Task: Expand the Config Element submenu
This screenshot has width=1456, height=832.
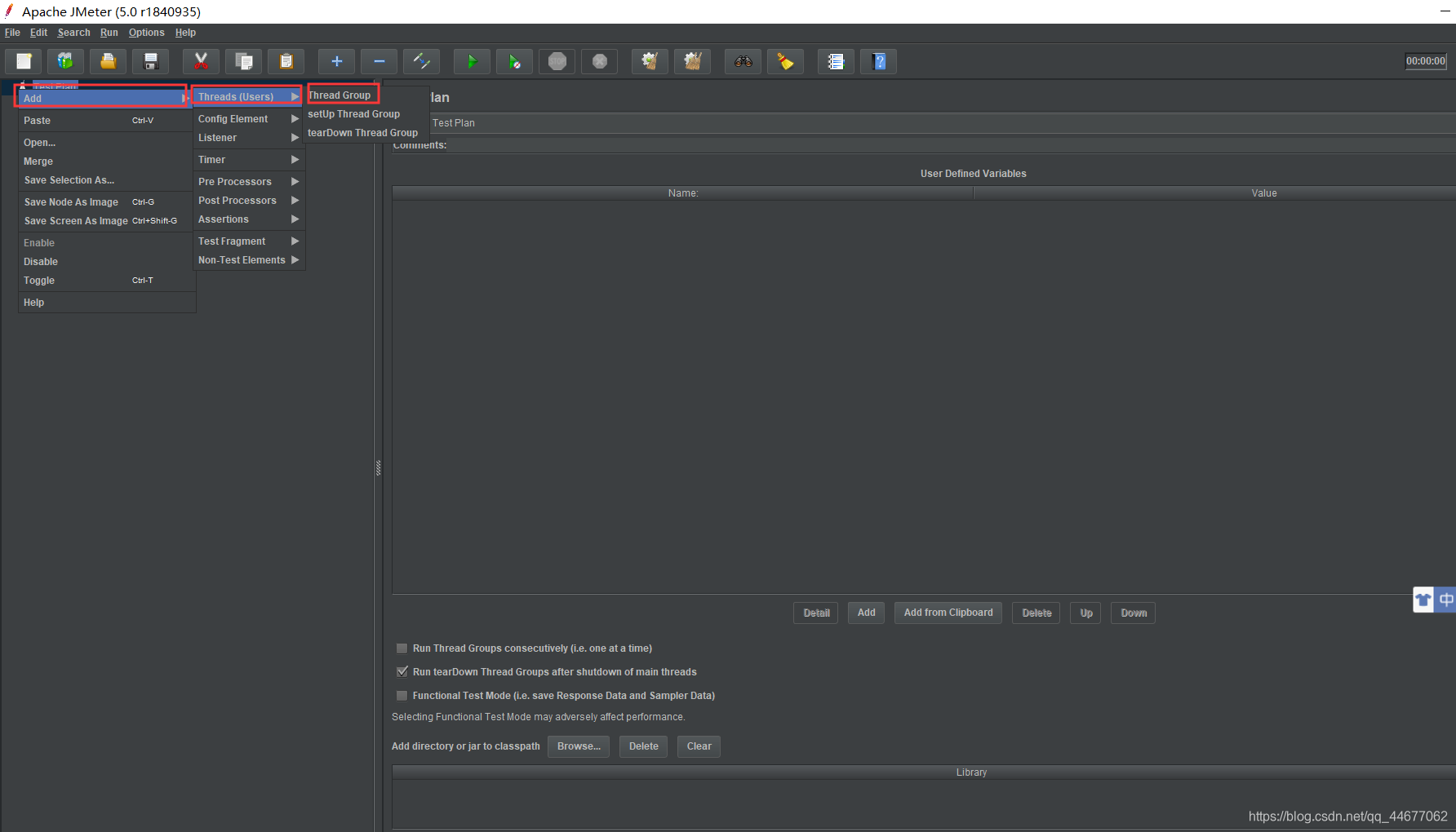Action: [x=248, y=119]
